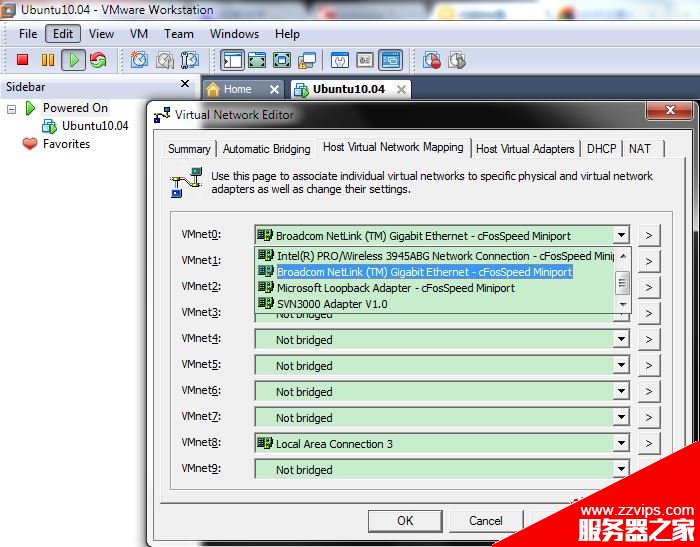This screenshot has height=547, width=700.
Task: Click the > button for VMnet2
Action: pos(649,287)
